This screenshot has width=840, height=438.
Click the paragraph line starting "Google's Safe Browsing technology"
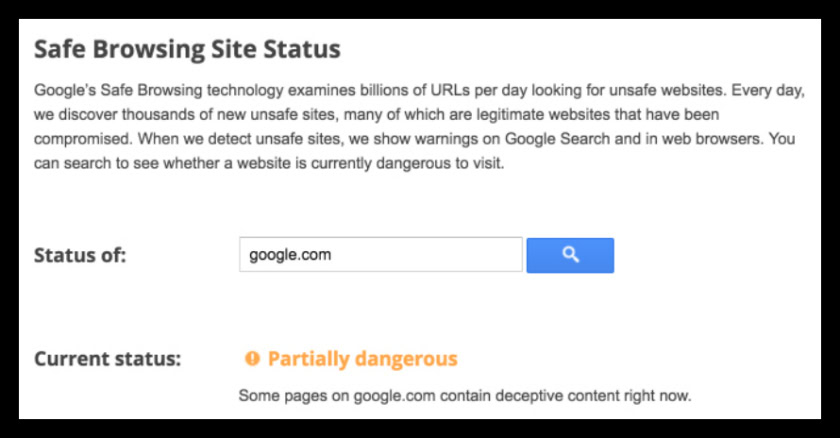(300, 90)
